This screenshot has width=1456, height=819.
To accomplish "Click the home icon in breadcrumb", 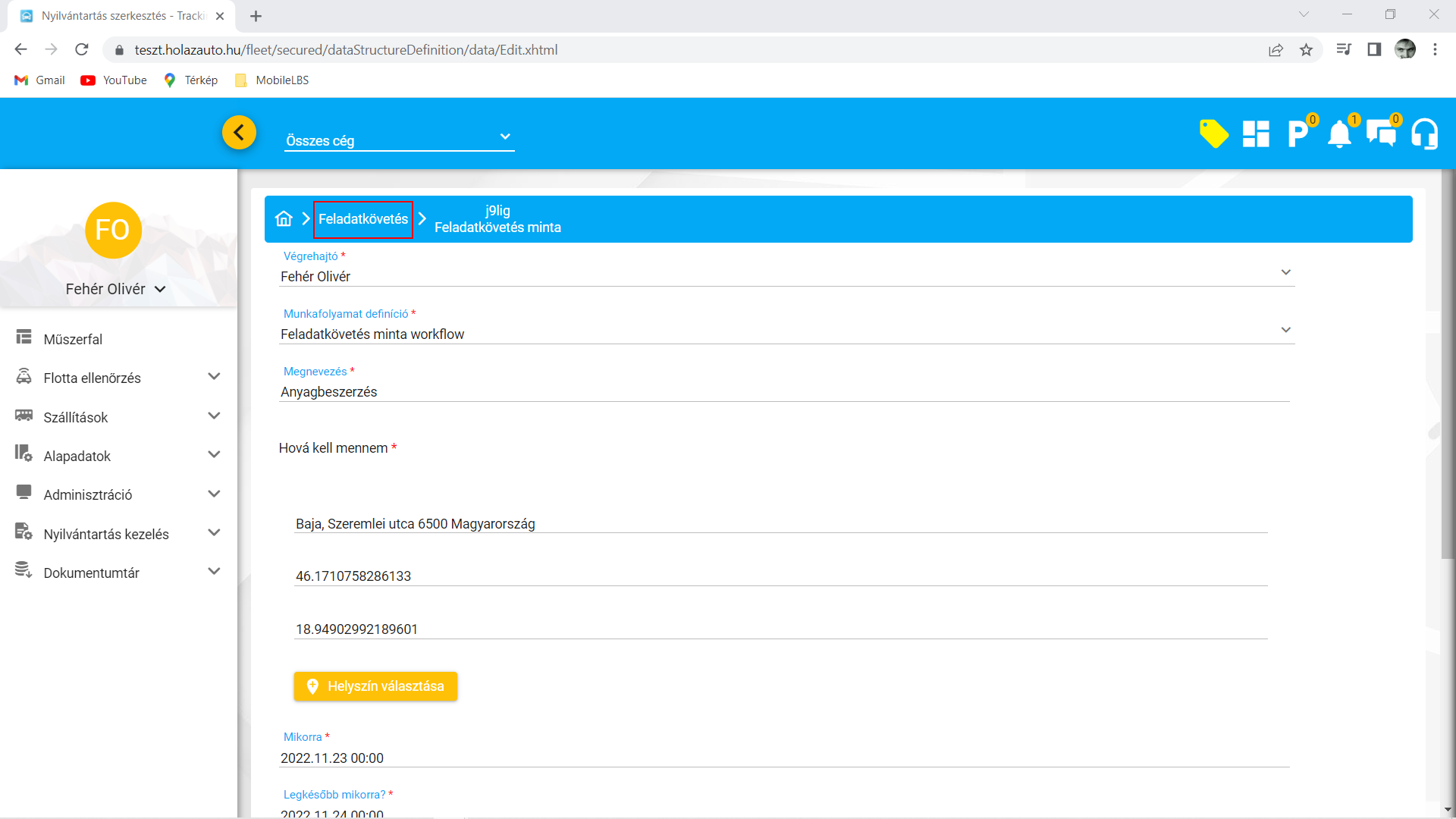I will (284, 219).
